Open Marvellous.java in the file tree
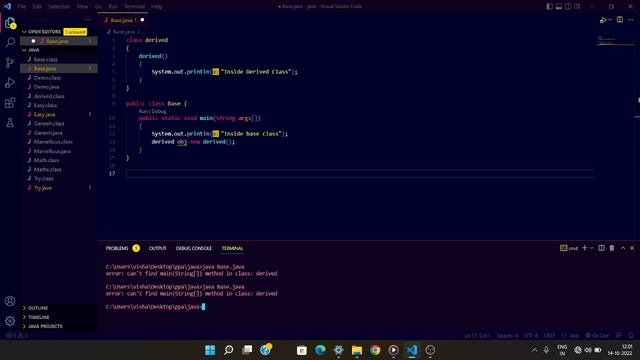This screenshot has height=360, width=640. point(59,151)
